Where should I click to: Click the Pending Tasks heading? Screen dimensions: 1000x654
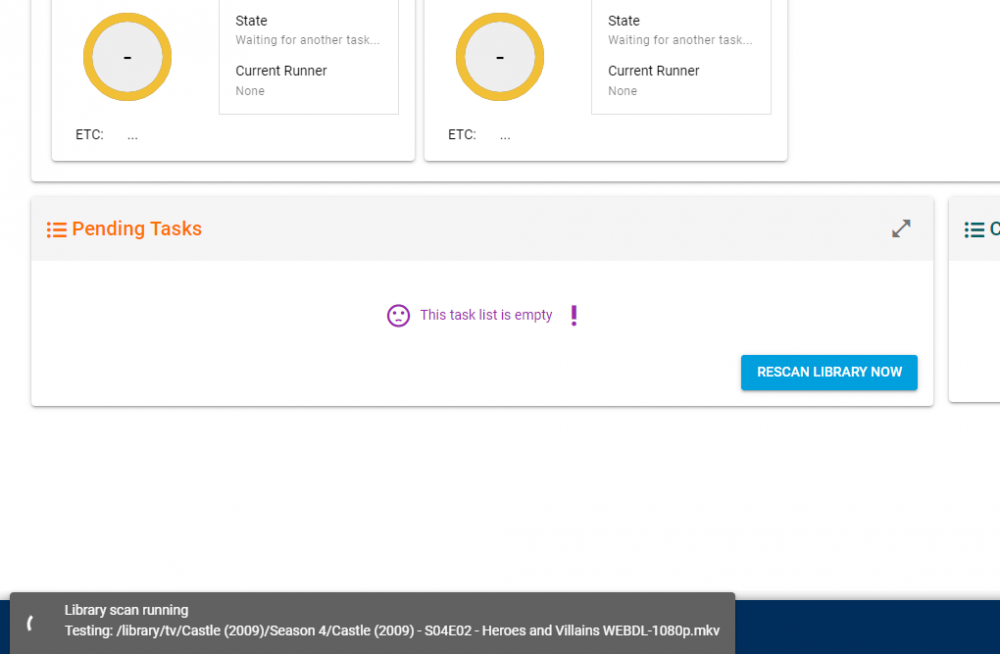pos(136,228)
